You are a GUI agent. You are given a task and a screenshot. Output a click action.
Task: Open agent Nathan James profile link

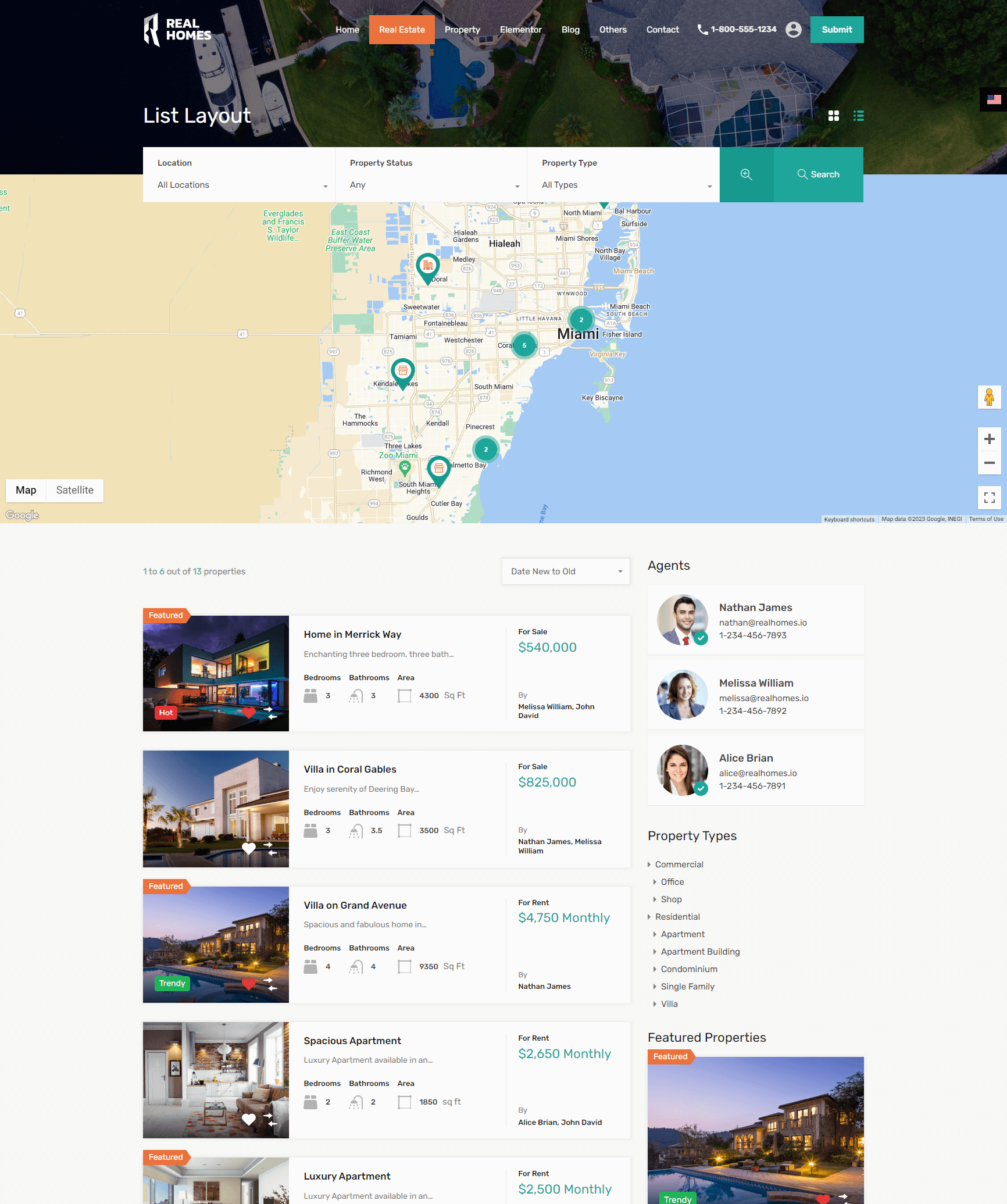pos(756,608)
